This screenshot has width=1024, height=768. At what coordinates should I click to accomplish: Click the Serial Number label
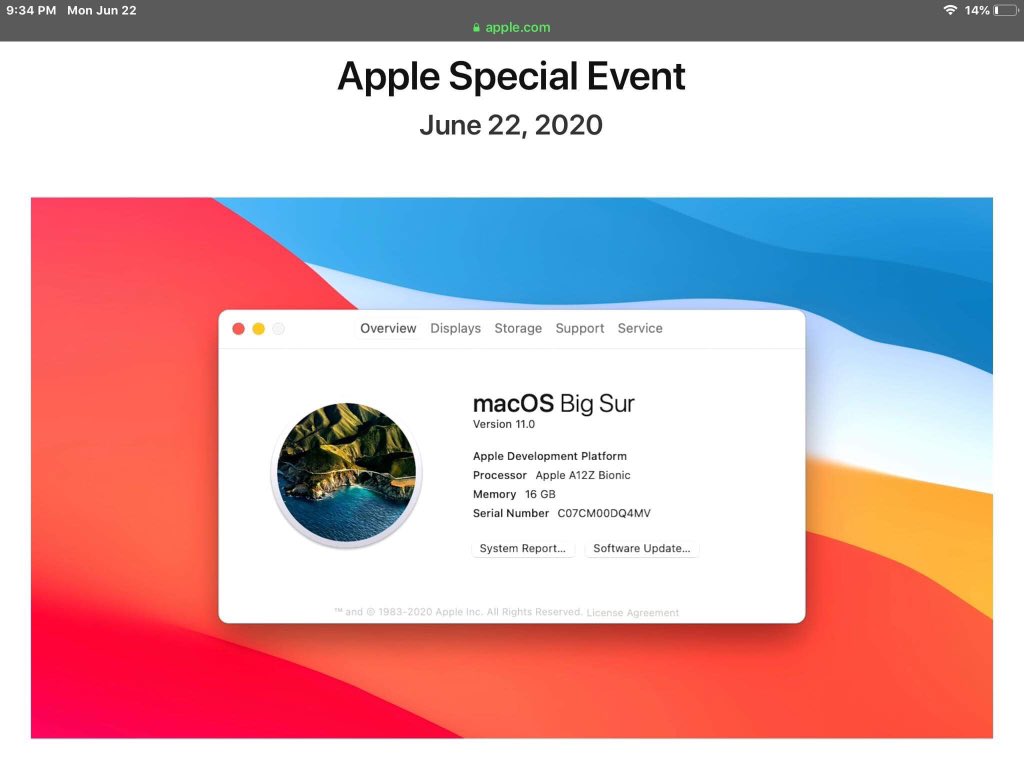[x=511, y=513]
